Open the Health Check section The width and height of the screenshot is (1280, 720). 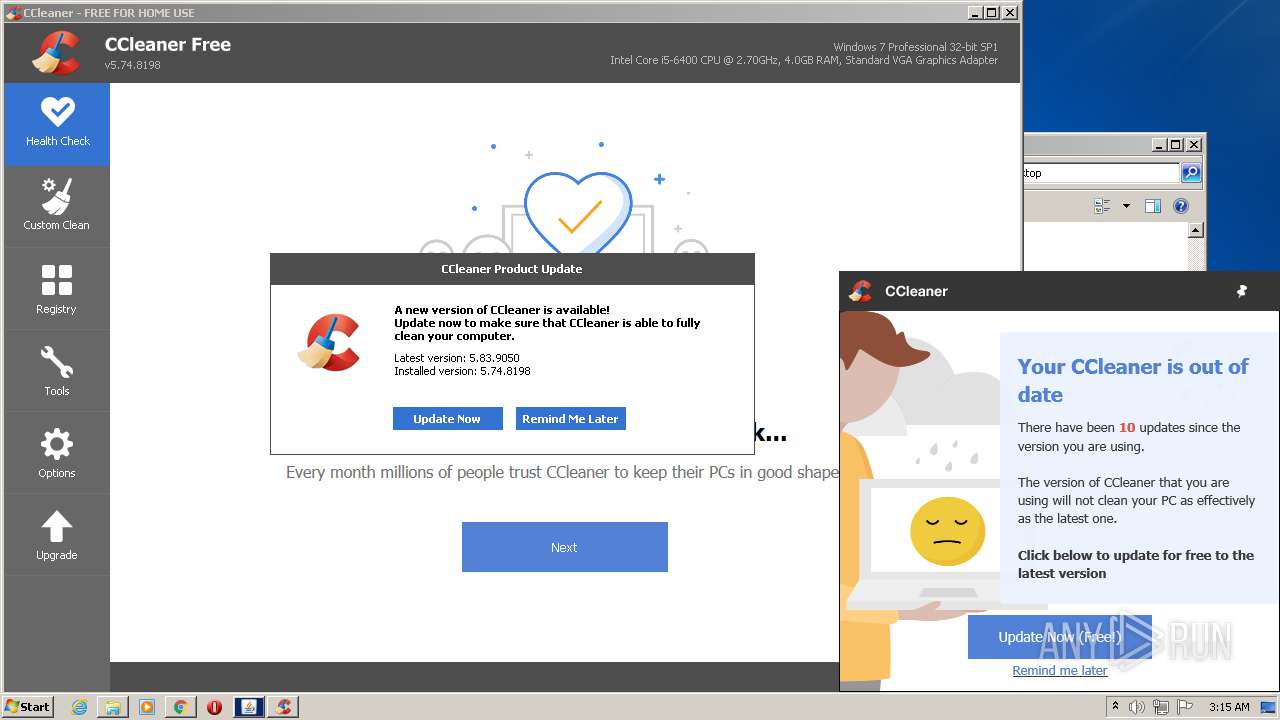point(57,124)
